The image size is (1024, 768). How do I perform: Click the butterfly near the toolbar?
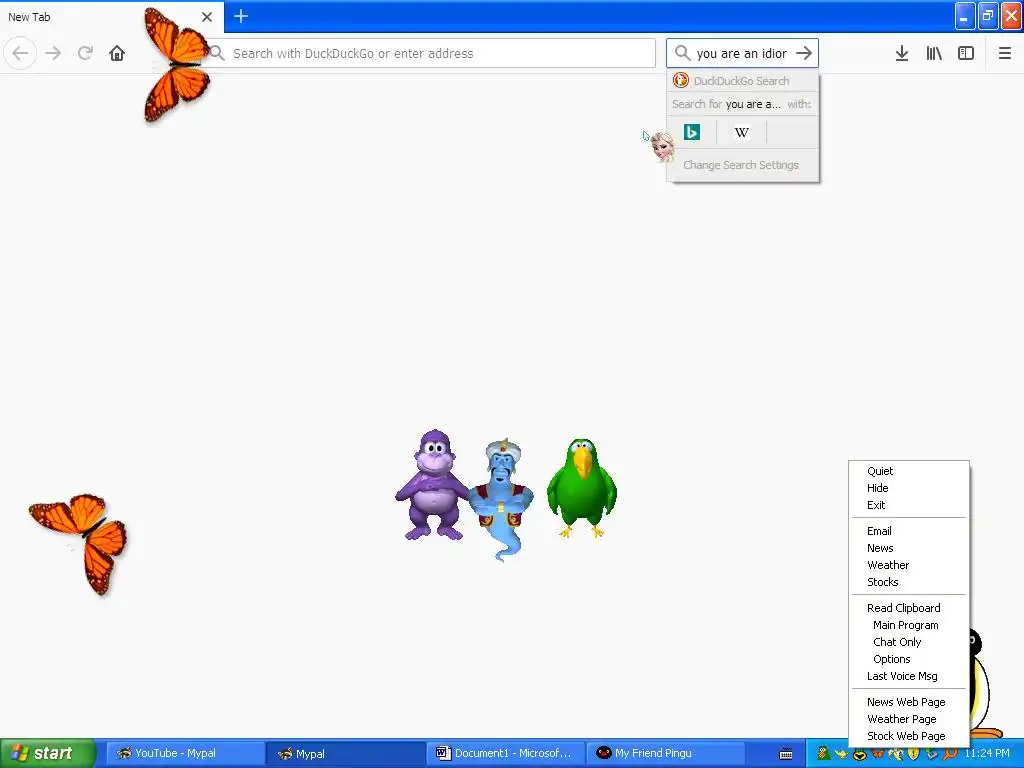point(178,64)
